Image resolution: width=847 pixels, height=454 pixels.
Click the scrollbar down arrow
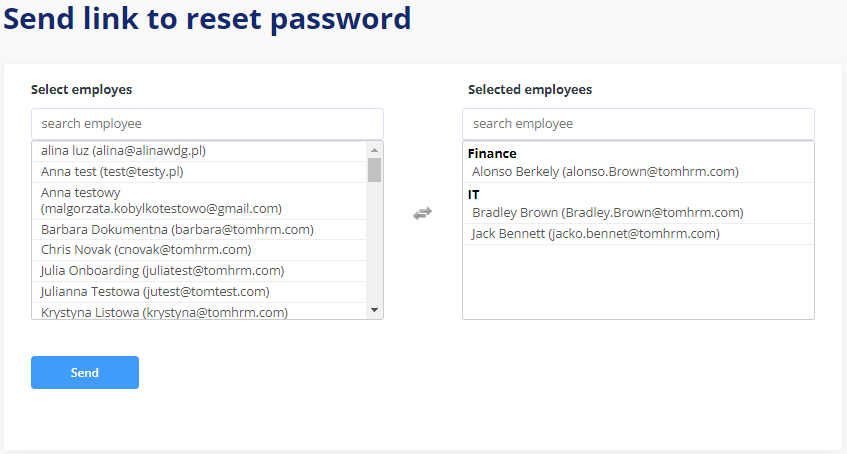(374, 310)
